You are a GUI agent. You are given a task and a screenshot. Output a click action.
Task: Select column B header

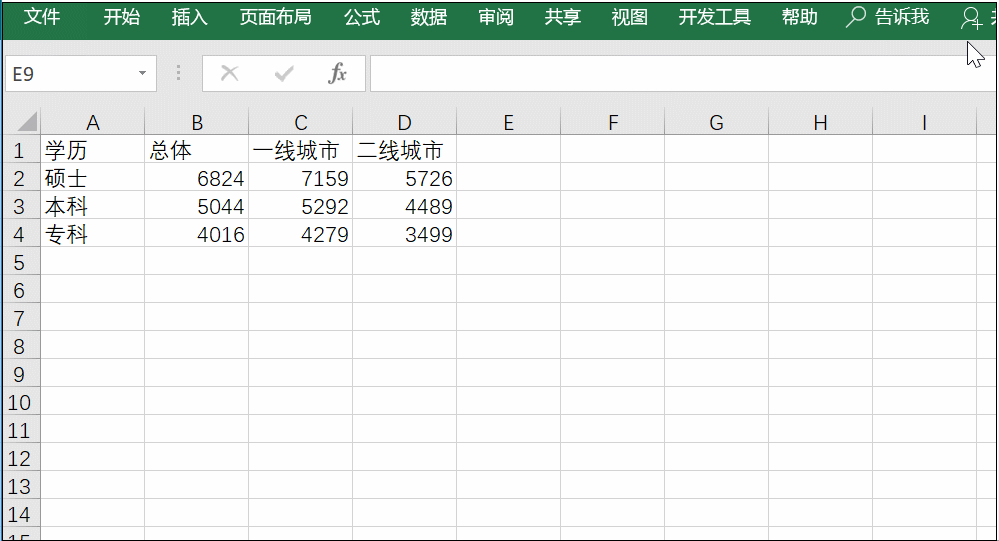pos(197,122)
